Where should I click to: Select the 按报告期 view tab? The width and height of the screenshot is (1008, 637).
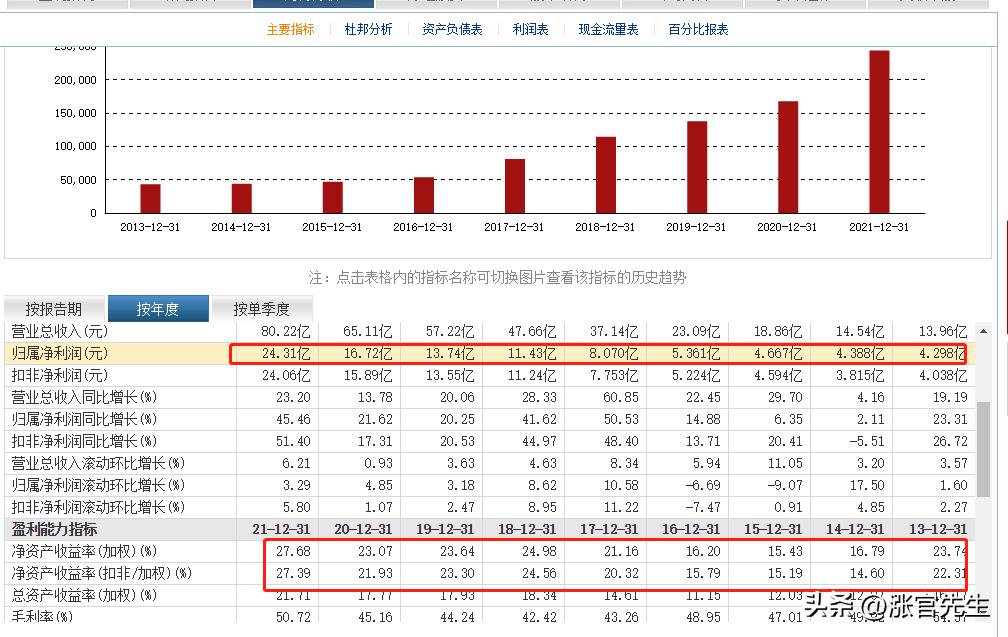tap(54, 309)
